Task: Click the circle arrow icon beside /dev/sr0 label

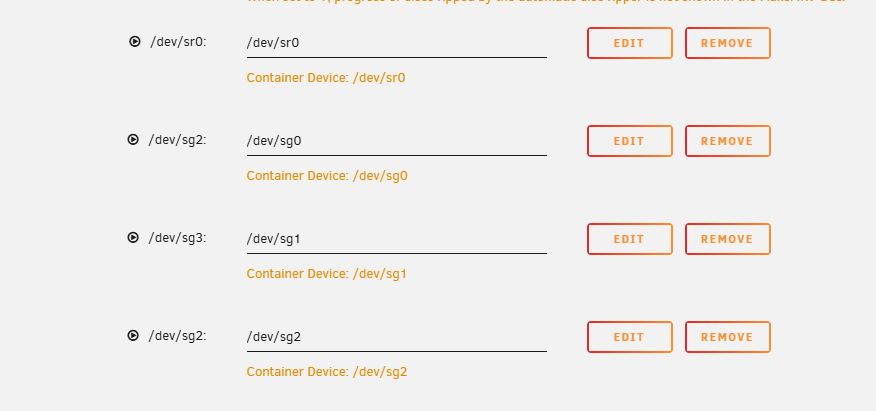Action: [x=135, y=41]
